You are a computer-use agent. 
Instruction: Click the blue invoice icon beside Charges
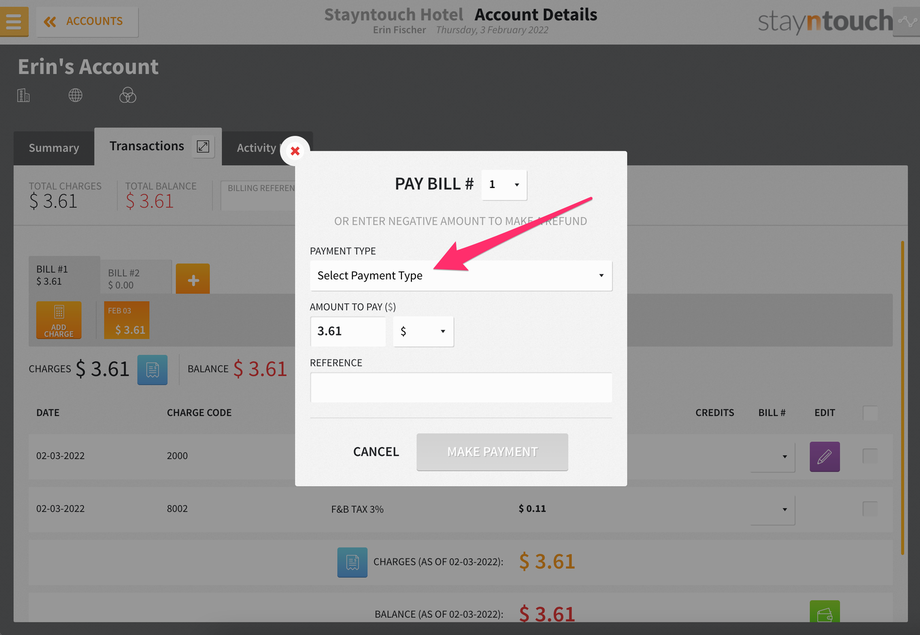click(153, 370)
